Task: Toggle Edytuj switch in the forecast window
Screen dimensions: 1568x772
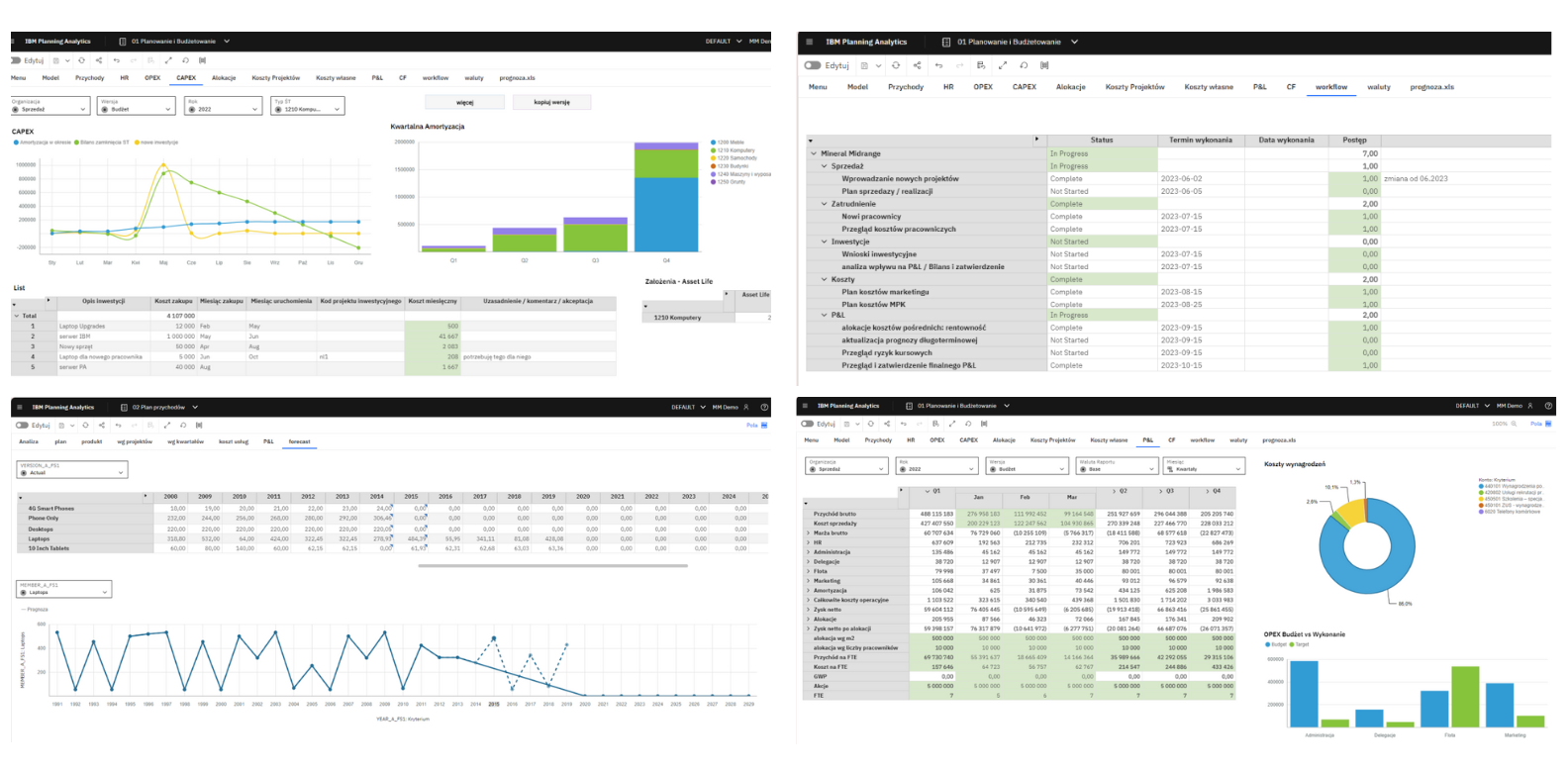Action: coord(22,425)
